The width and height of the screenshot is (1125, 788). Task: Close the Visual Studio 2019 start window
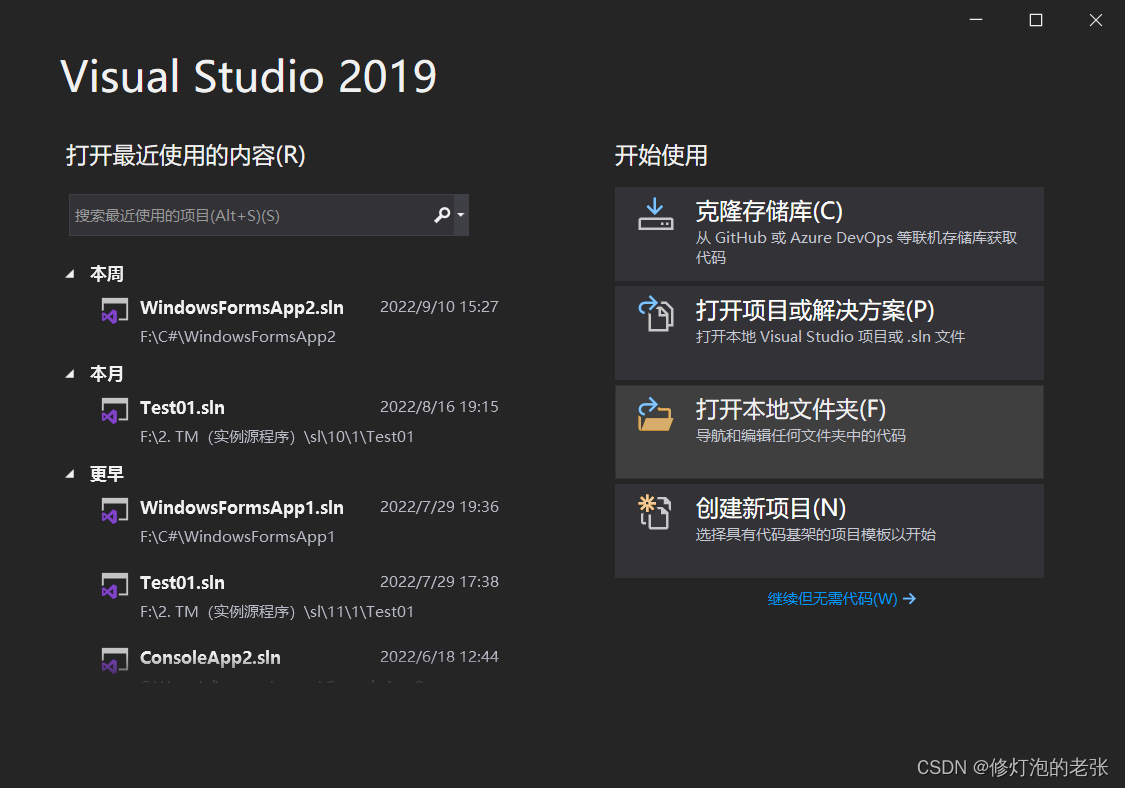point(1096,20)
